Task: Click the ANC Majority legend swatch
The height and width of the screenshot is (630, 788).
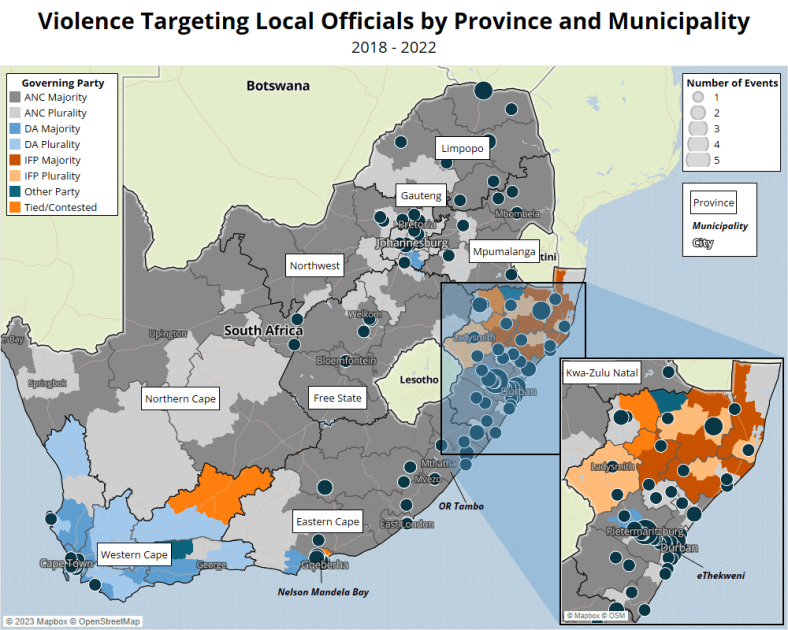Action: (x=17, y=98)
